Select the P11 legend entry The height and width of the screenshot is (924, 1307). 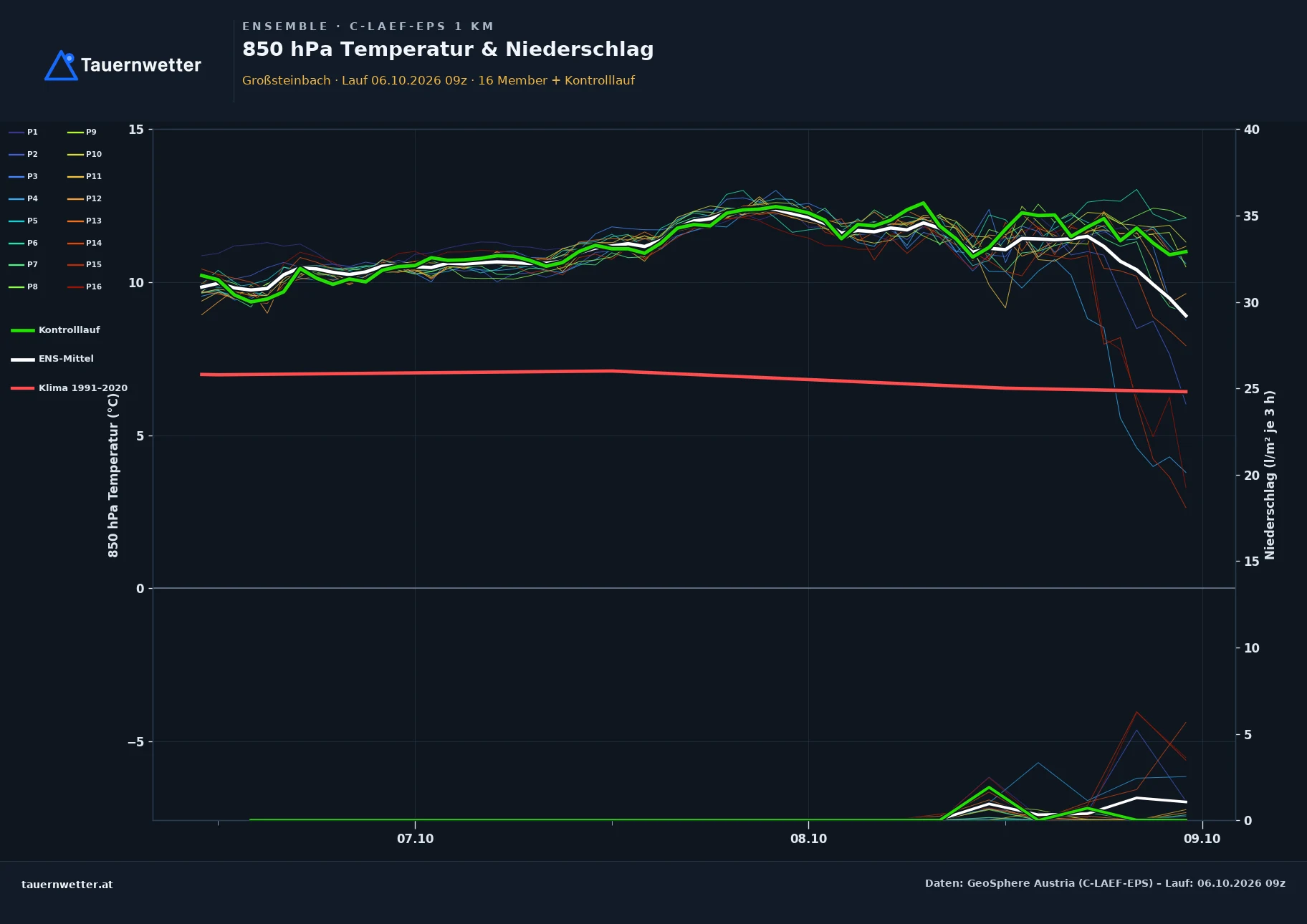coord(85,176)
